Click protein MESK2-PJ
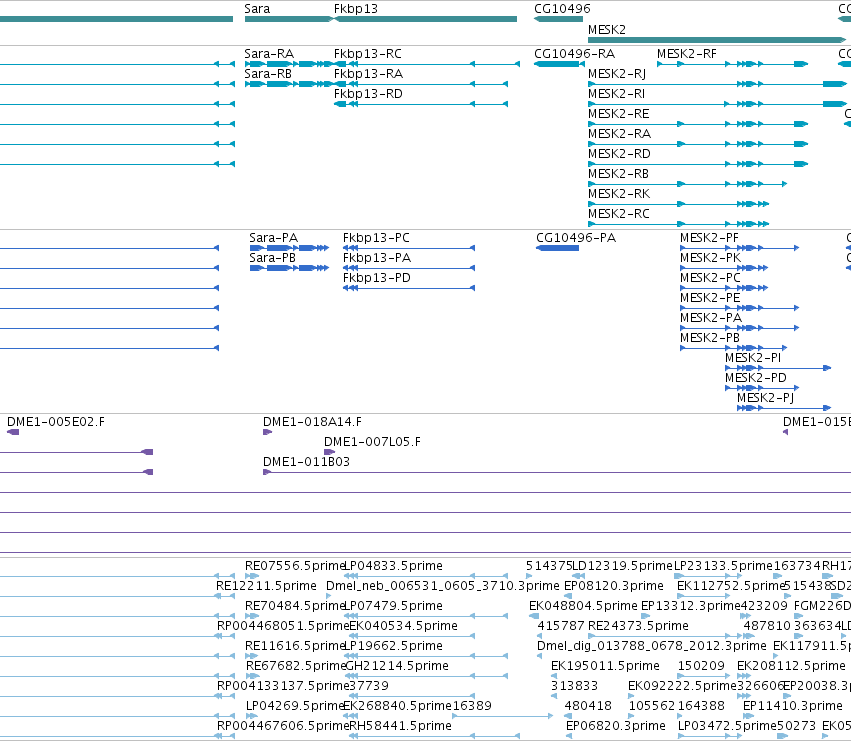Viewport: 851px width, 741px height. 765,398
